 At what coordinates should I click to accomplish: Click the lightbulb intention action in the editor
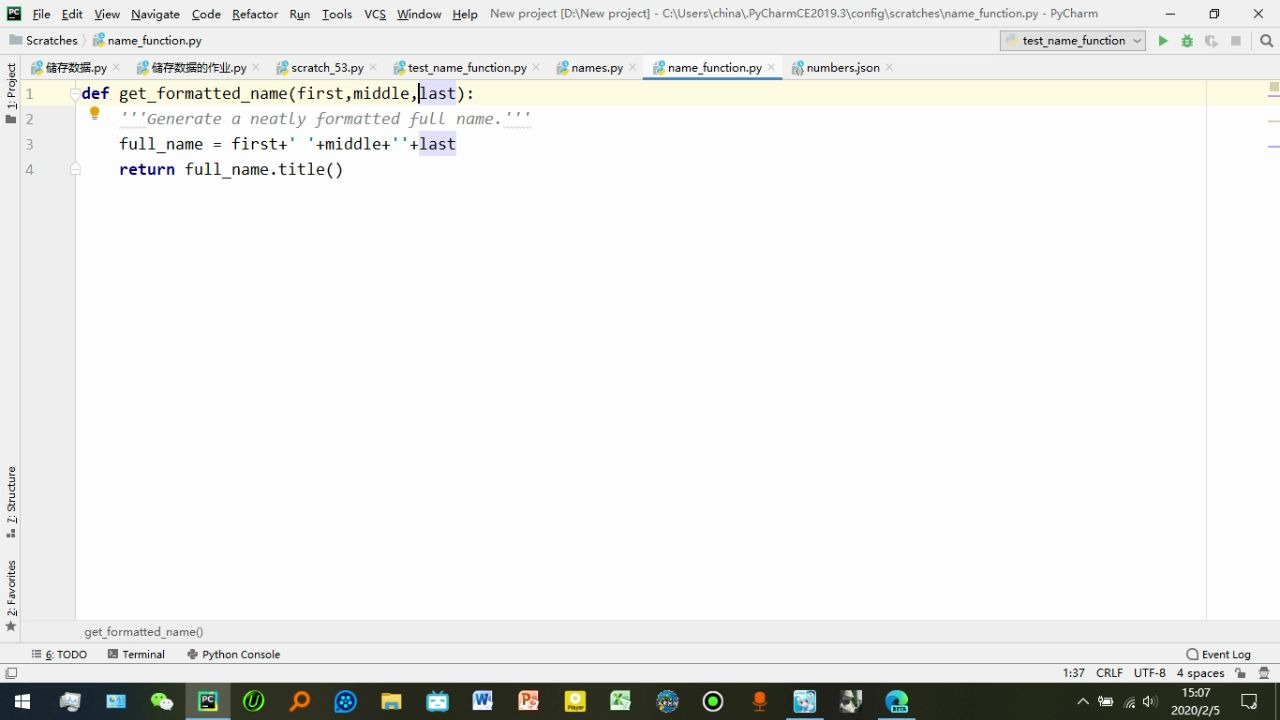(94, 113)
